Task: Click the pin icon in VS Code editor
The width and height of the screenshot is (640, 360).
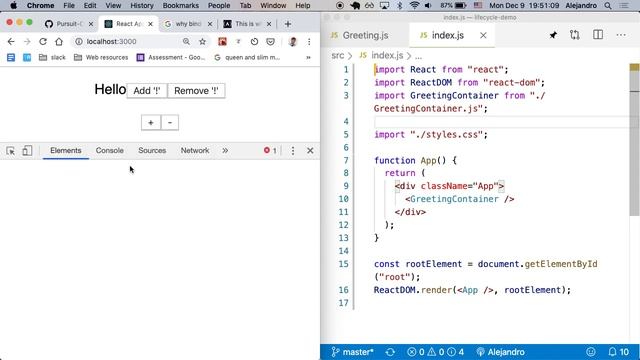Action: click(553, 36)
